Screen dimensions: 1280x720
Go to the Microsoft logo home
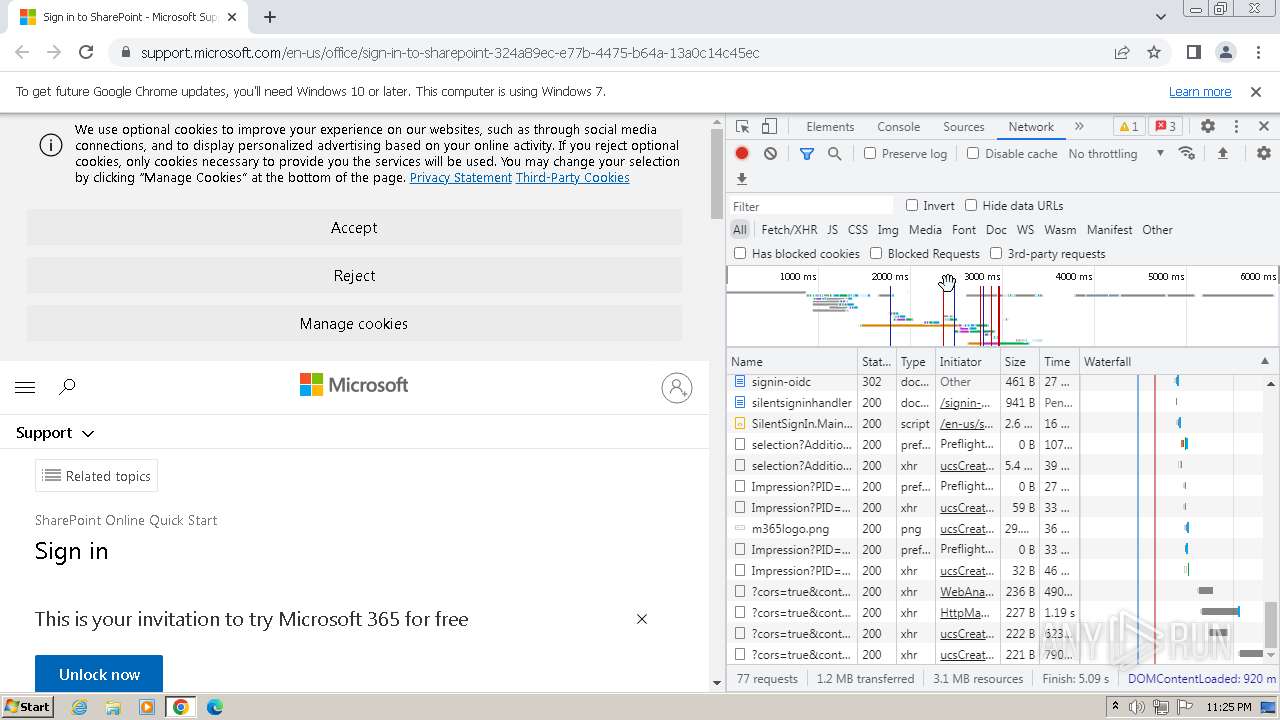tap(354, 385)
